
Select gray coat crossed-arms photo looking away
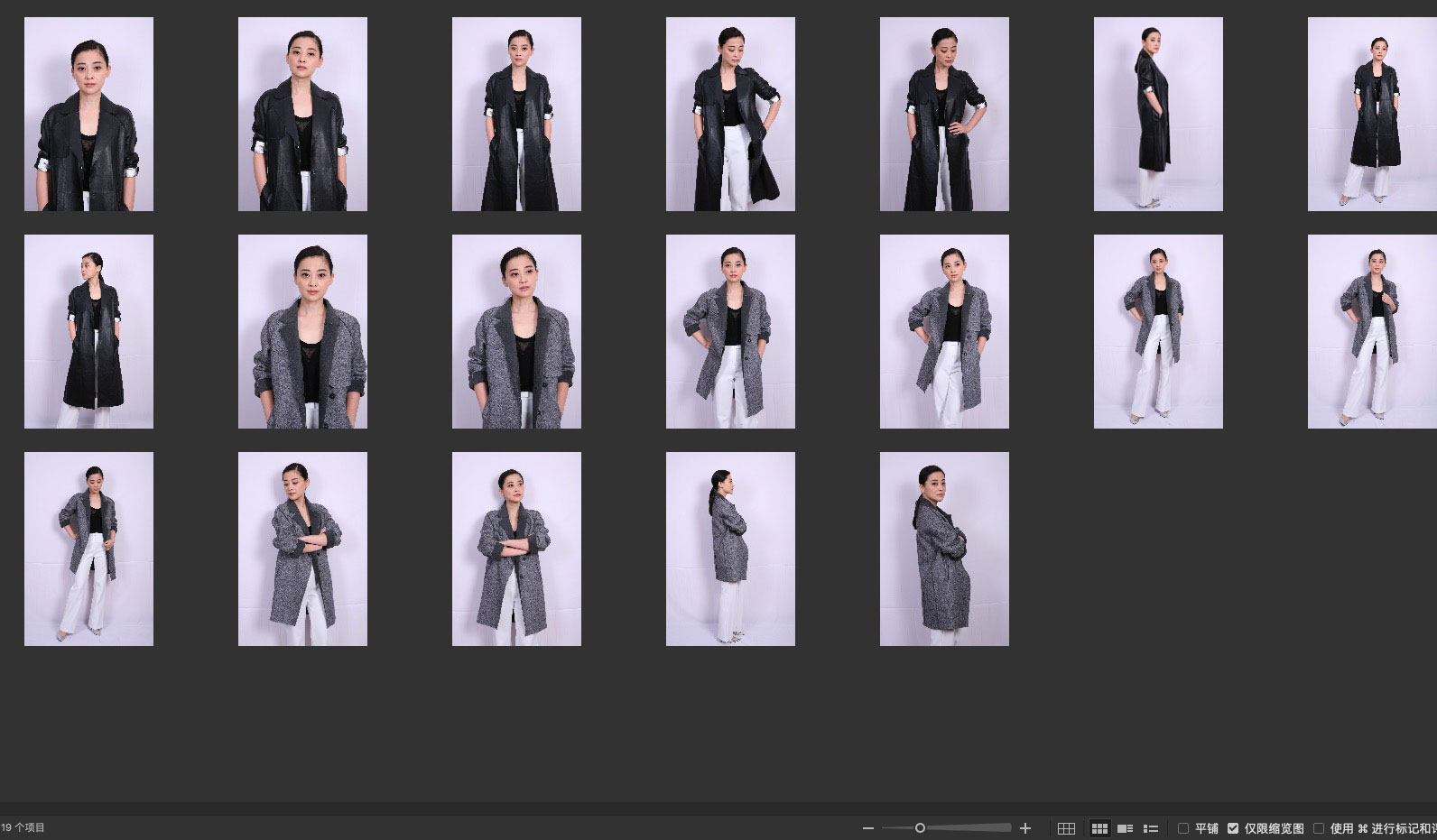coord(302,549)
